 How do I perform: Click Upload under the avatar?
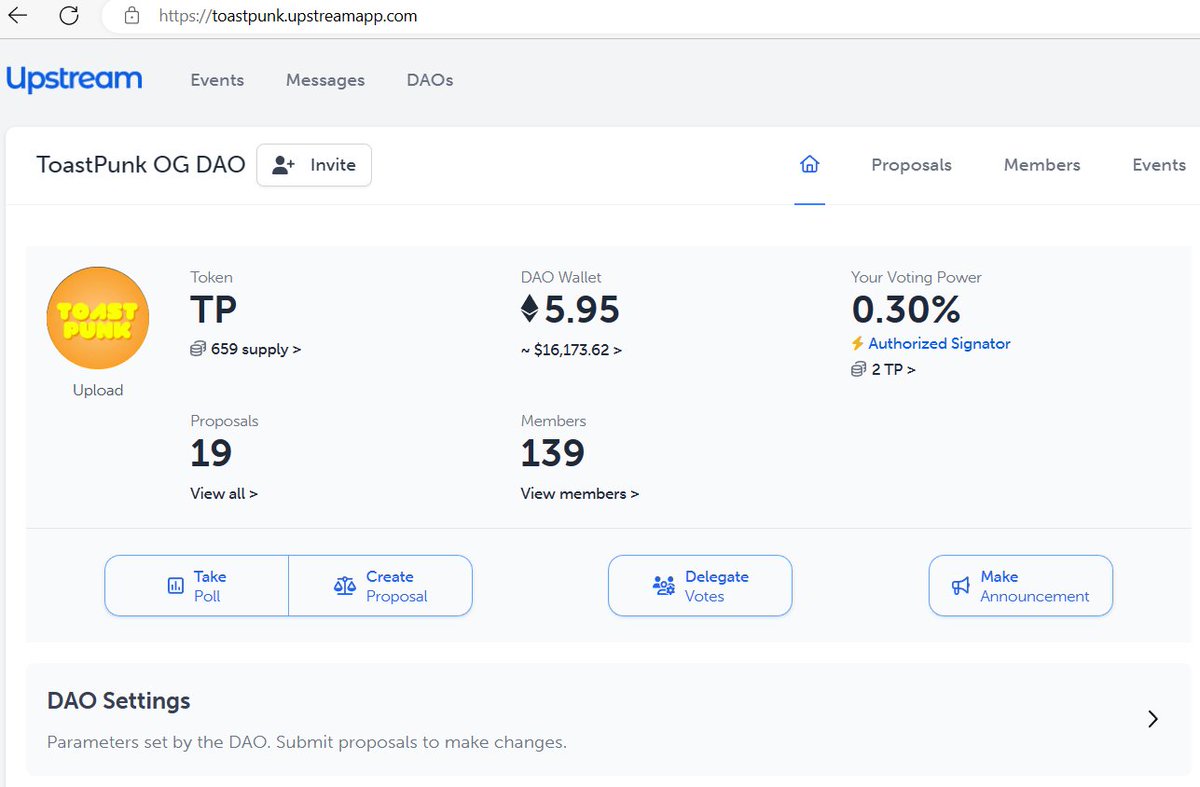tap(98, 390)
